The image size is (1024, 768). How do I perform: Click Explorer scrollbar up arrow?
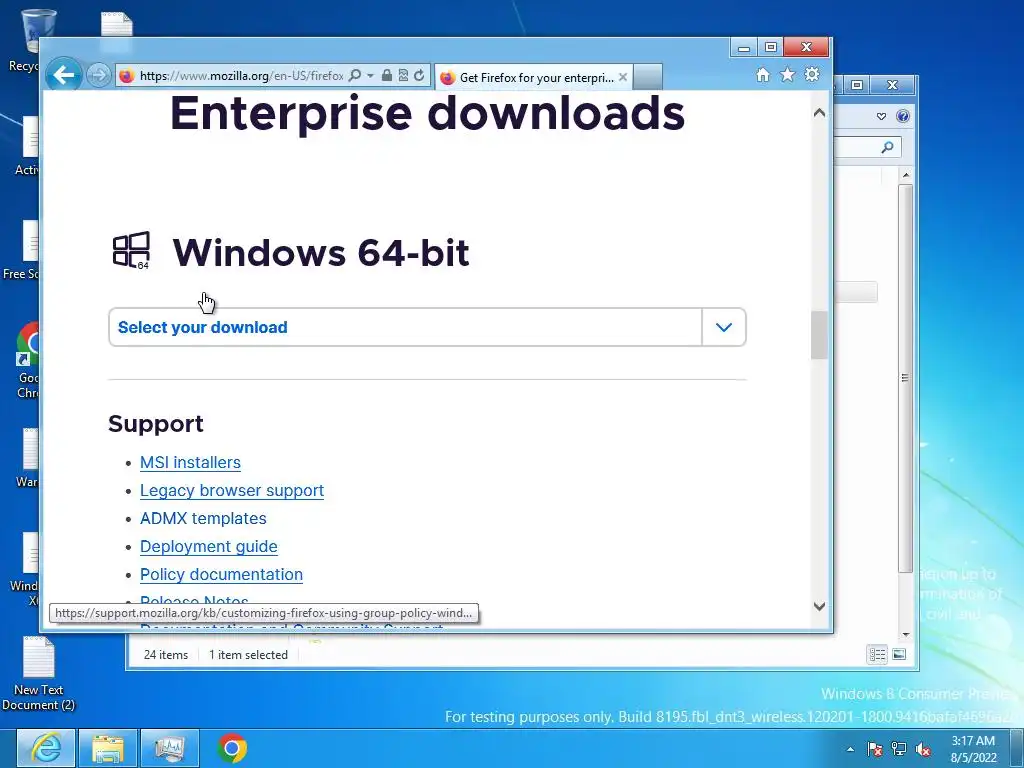906,175
